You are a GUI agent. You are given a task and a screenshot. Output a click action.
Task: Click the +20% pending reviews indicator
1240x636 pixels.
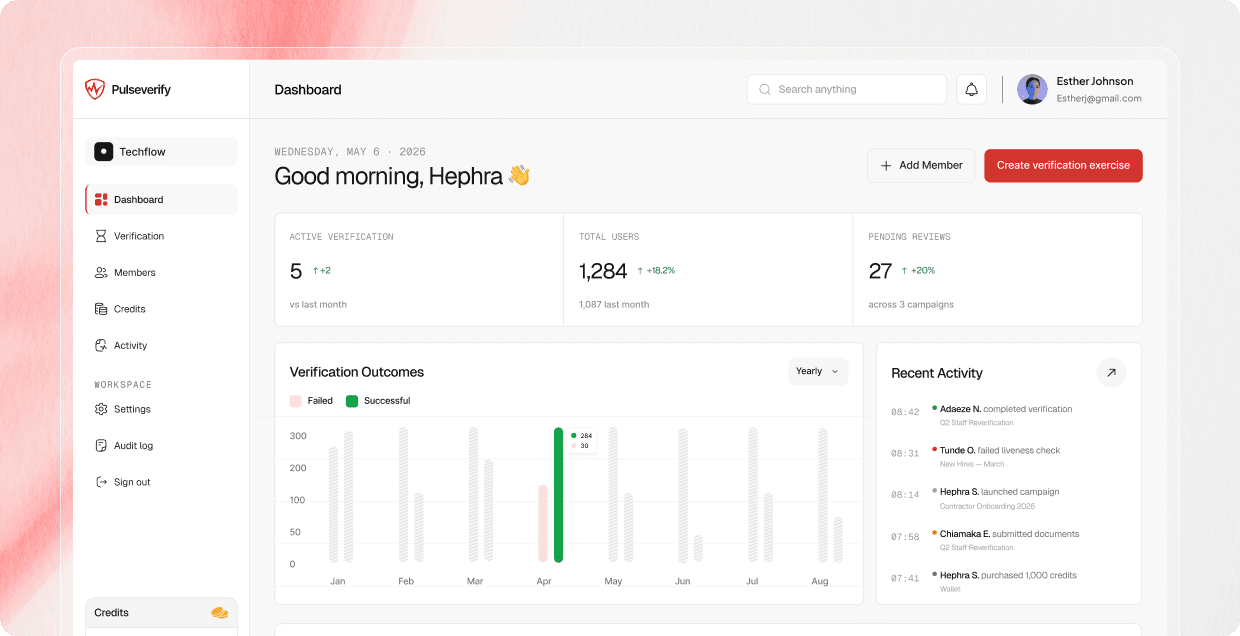(x=918, y=271)
